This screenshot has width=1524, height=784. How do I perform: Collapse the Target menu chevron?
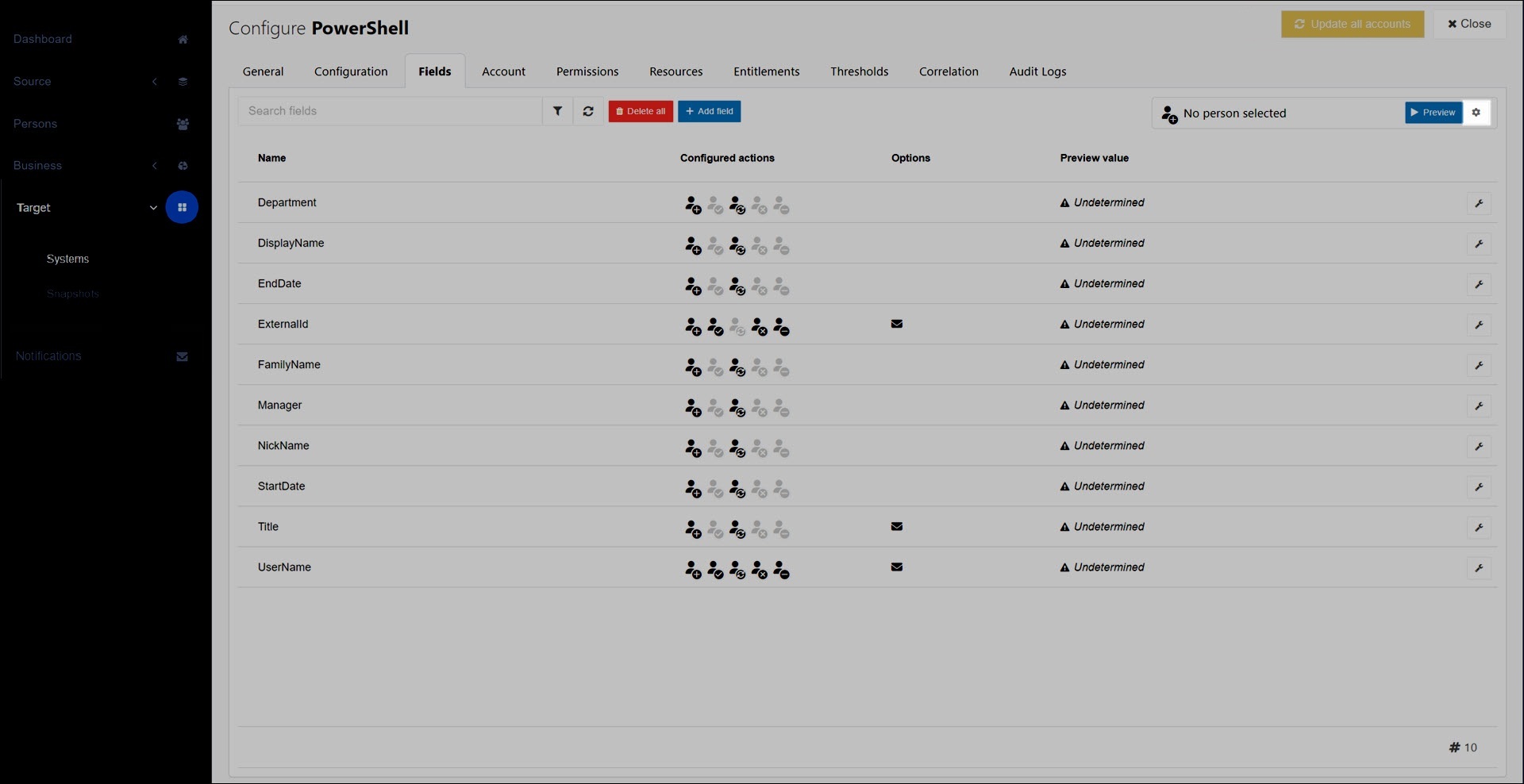(x=153, y=208)
